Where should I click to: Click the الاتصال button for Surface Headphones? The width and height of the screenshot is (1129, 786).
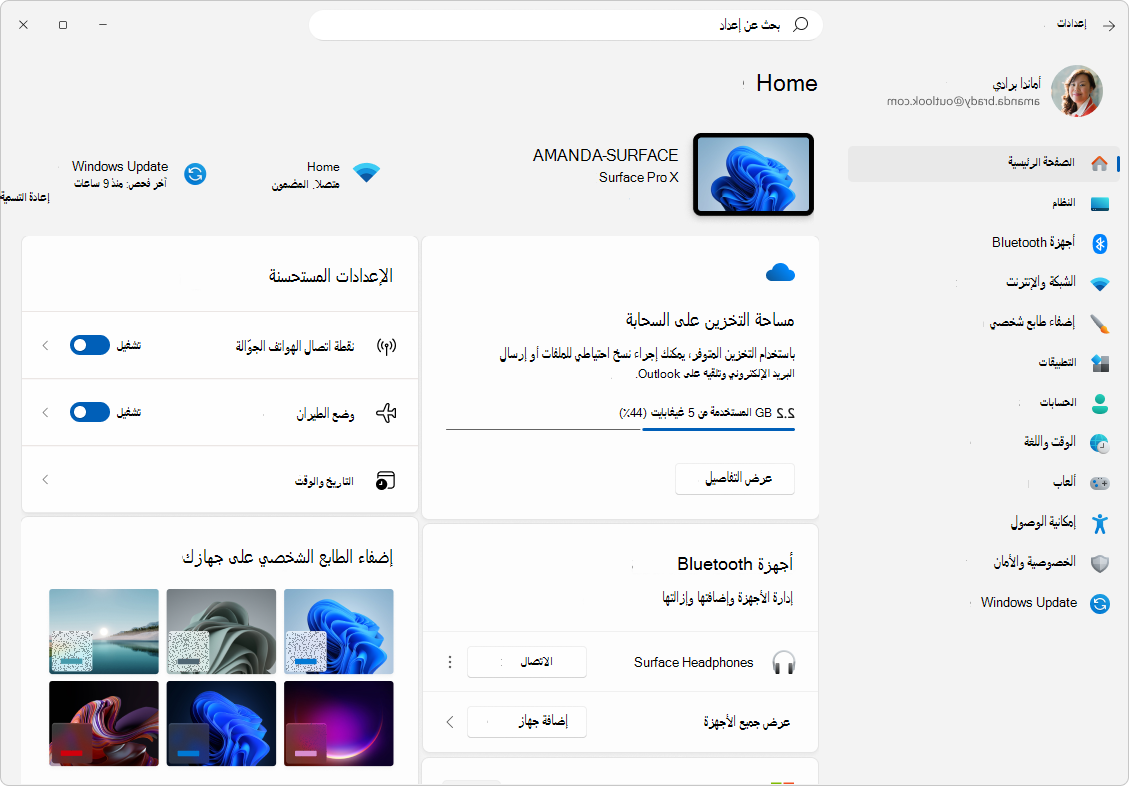coord(527,661)
